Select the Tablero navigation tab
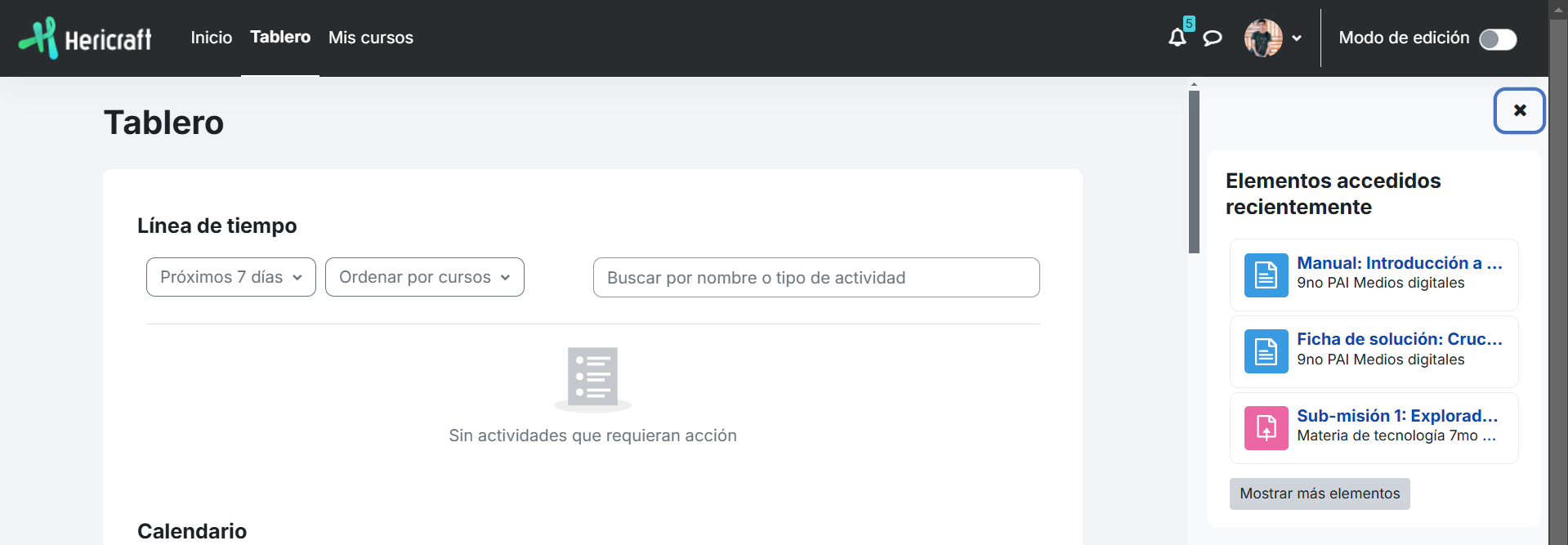 click(x=279, y=38)
